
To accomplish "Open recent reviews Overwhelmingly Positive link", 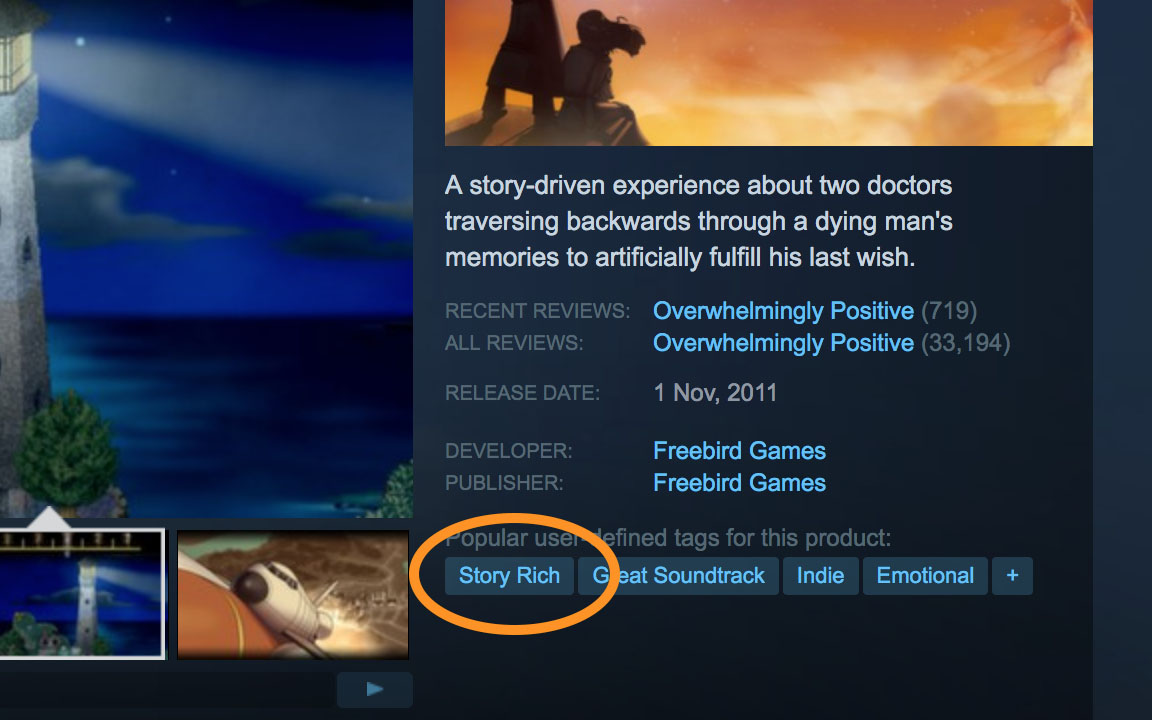I will 783,311.
